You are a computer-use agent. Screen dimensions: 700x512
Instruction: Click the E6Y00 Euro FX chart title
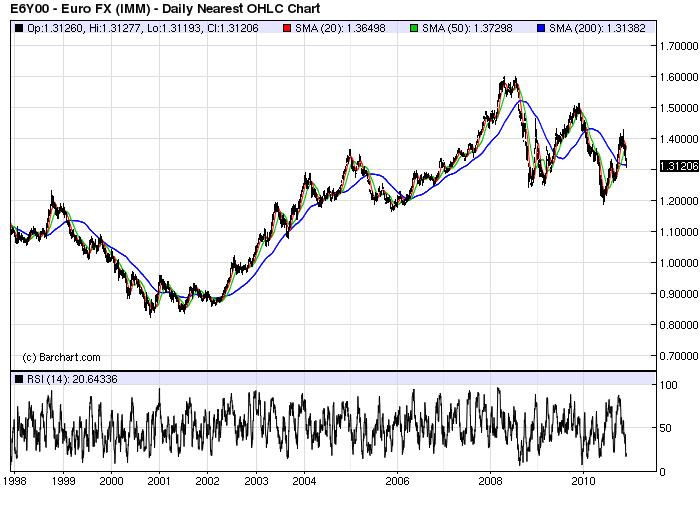(149, 9)
